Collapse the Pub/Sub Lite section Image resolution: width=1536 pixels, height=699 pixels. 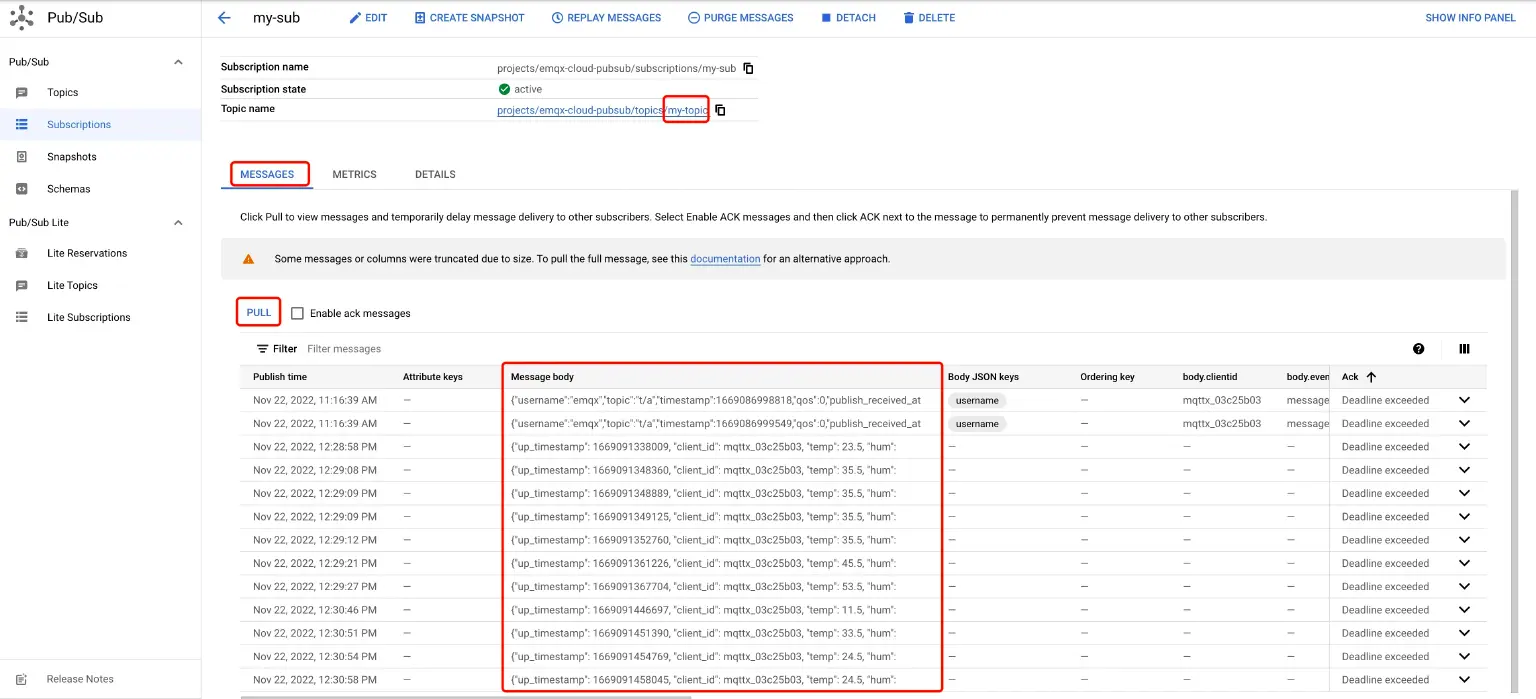point(178,222)
